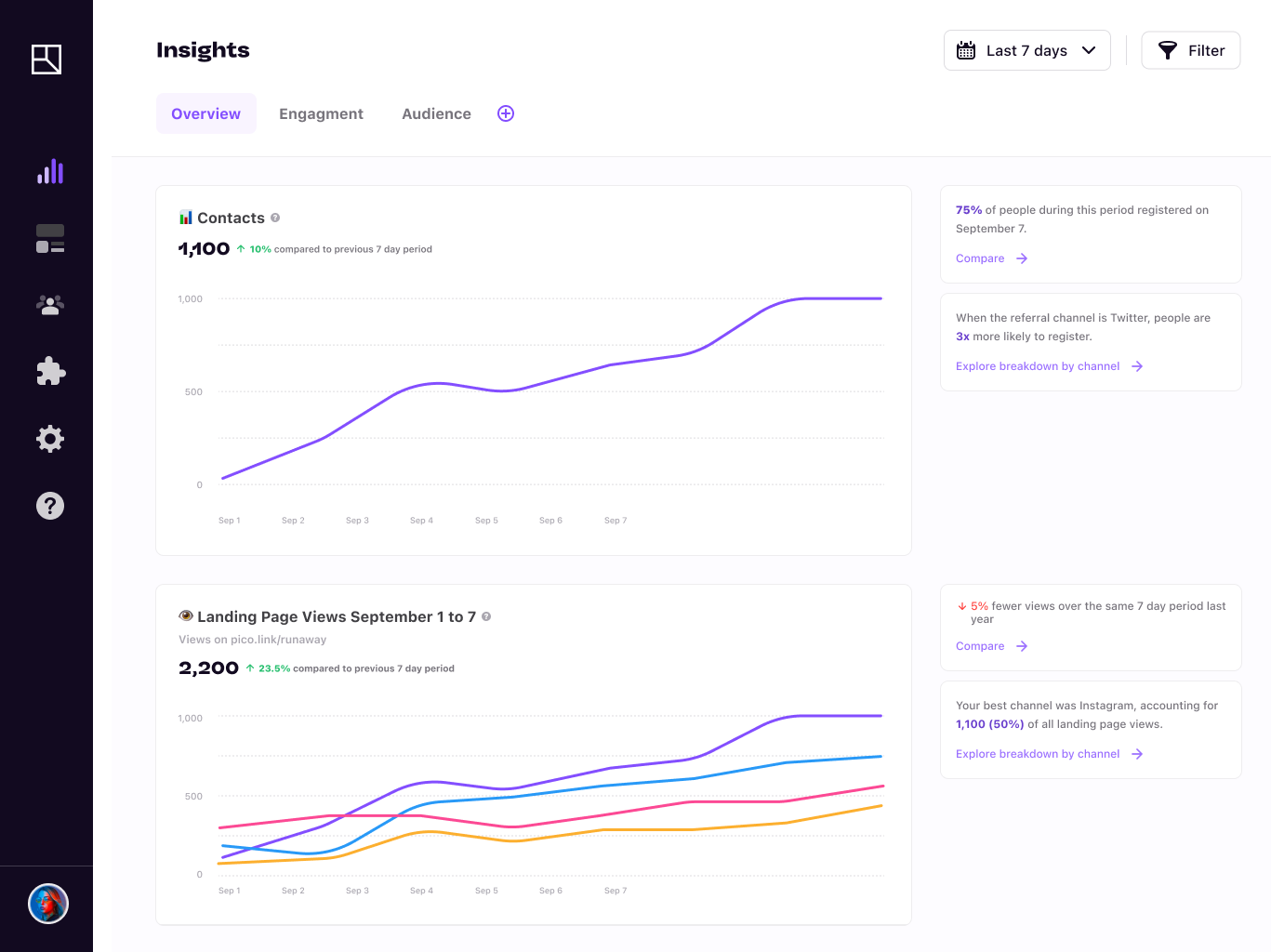Open the Last 7 days date range dropdown
1271x952 pixels.
tap(1026, 50)
